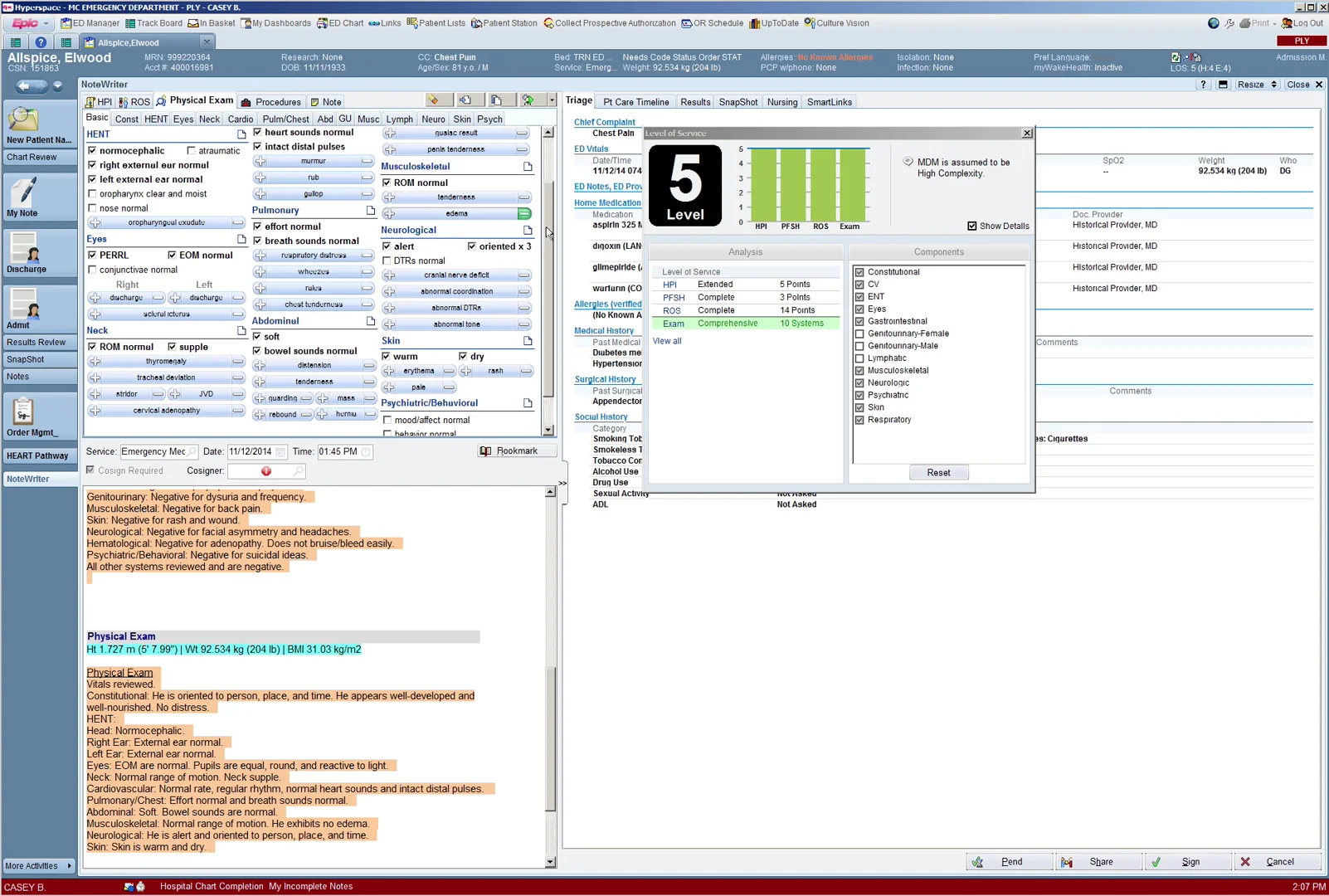The width and height of the screenshot is (1329, 896).
Task: Uncheck normocephalic checkbox
Action: 92,151
